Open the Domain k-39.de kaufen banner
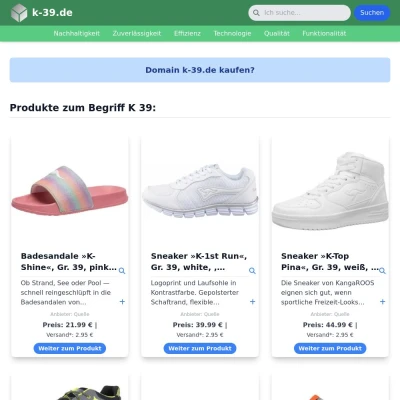The height and width of the screenshot is (400, 400). [200, 70]
